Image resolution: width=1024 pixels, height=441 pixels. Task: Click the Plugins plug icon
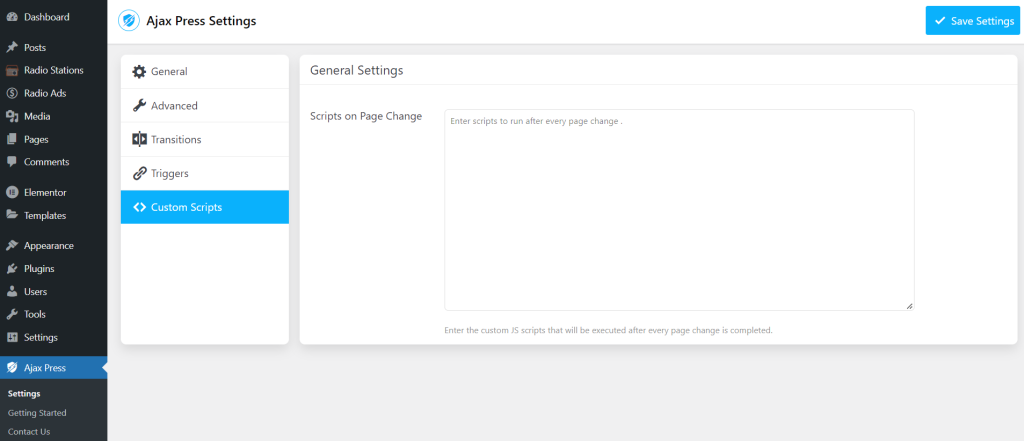[x=12, y=269]
